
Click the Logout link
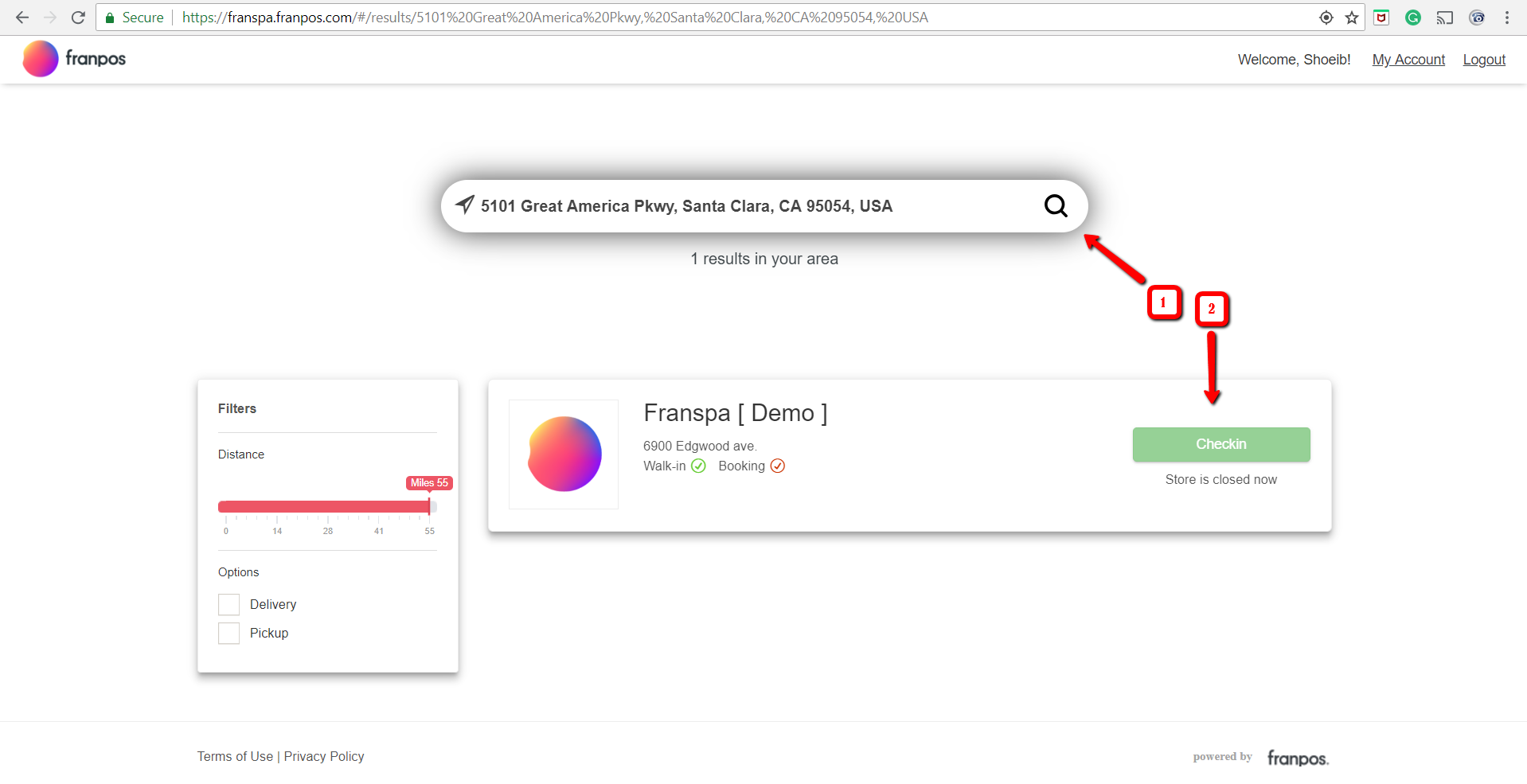coord(1484,60)
